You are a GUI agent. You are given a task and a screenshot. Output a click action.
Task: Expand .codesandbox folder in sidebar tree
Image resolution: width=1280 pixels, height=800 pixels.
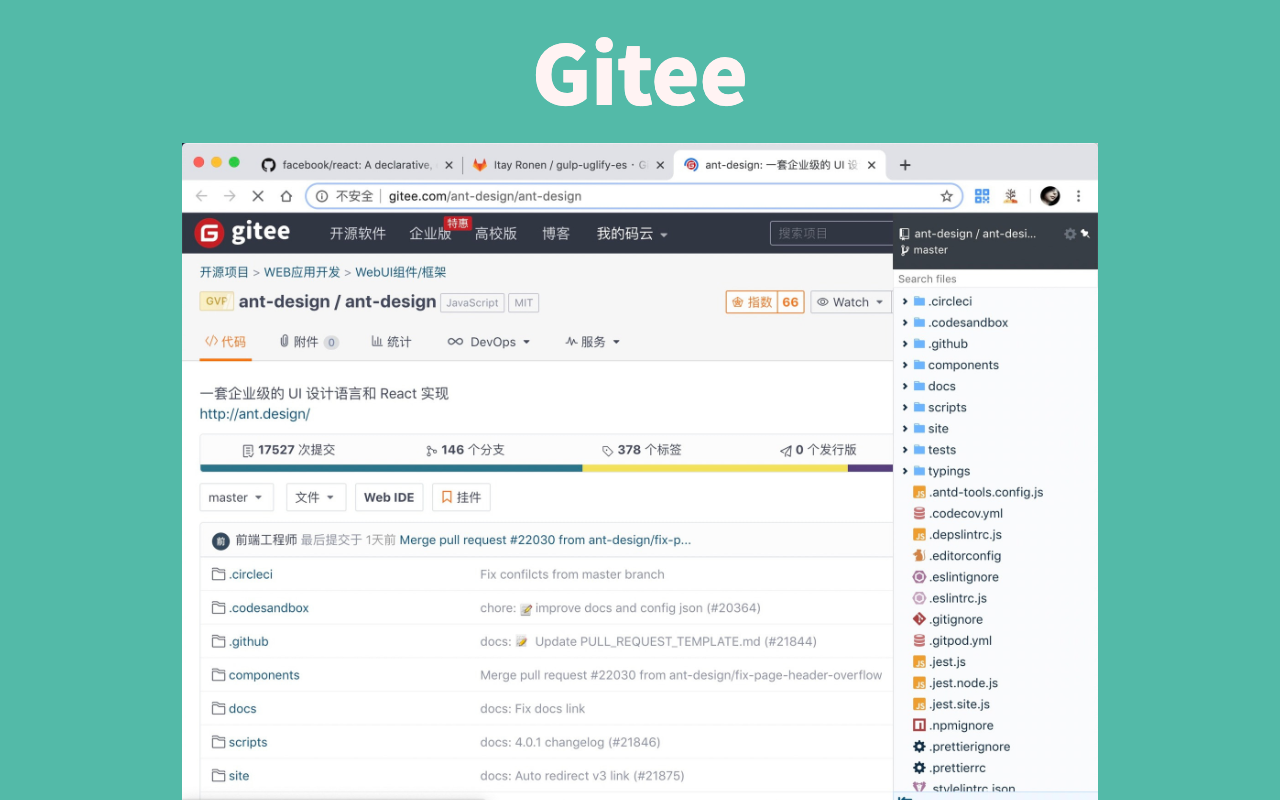click(x=905, y=322)
